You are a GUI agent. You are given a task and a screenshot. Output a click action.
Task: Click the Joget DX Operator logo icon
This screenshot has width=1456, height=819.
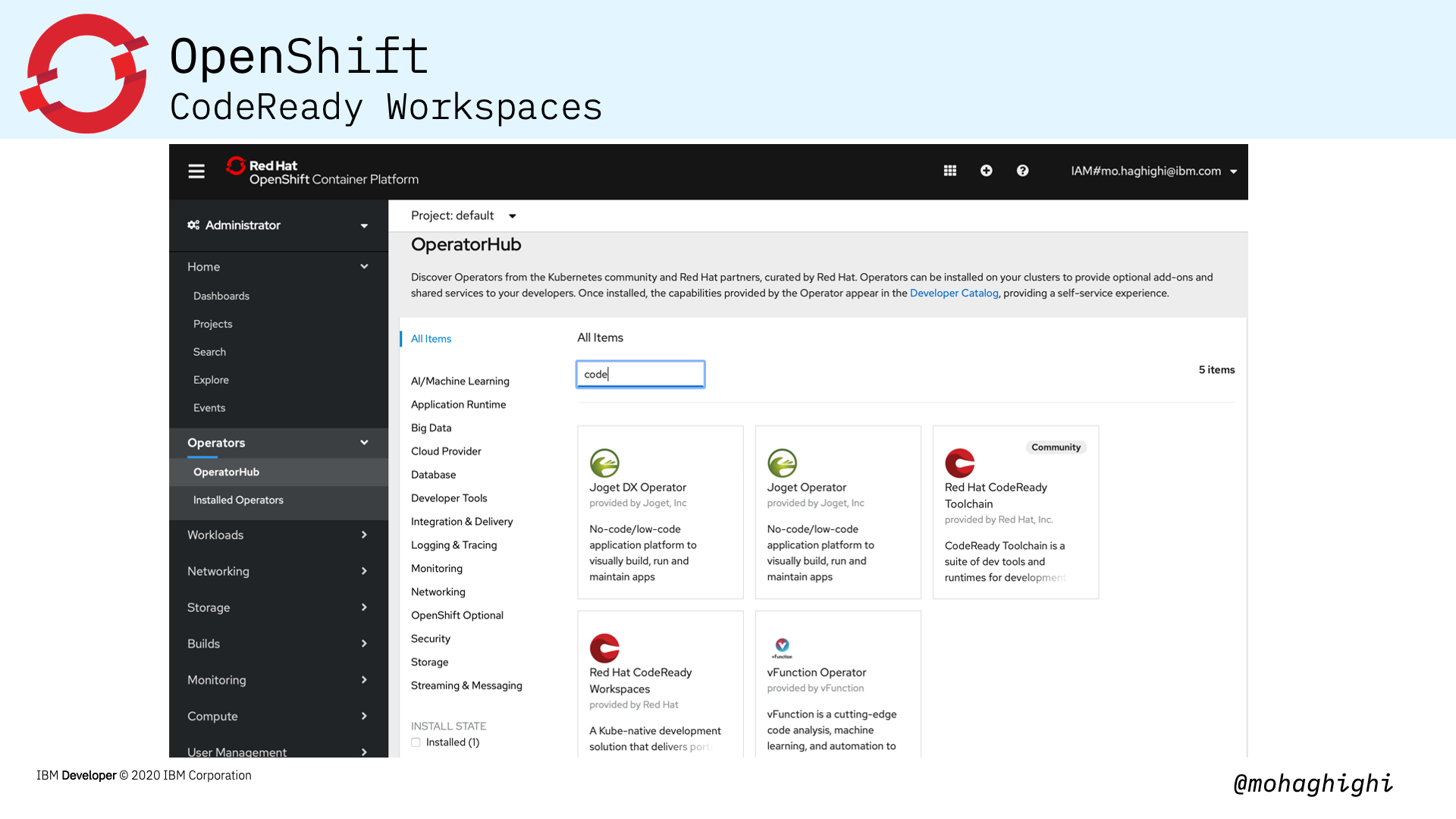click(x=604, y=463)
